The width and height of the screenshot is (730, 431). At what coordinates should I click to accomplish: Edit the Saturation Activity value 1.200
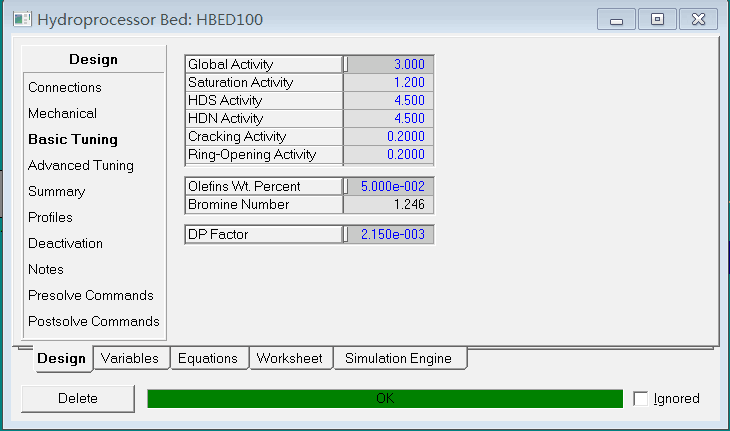click(389, 82)
